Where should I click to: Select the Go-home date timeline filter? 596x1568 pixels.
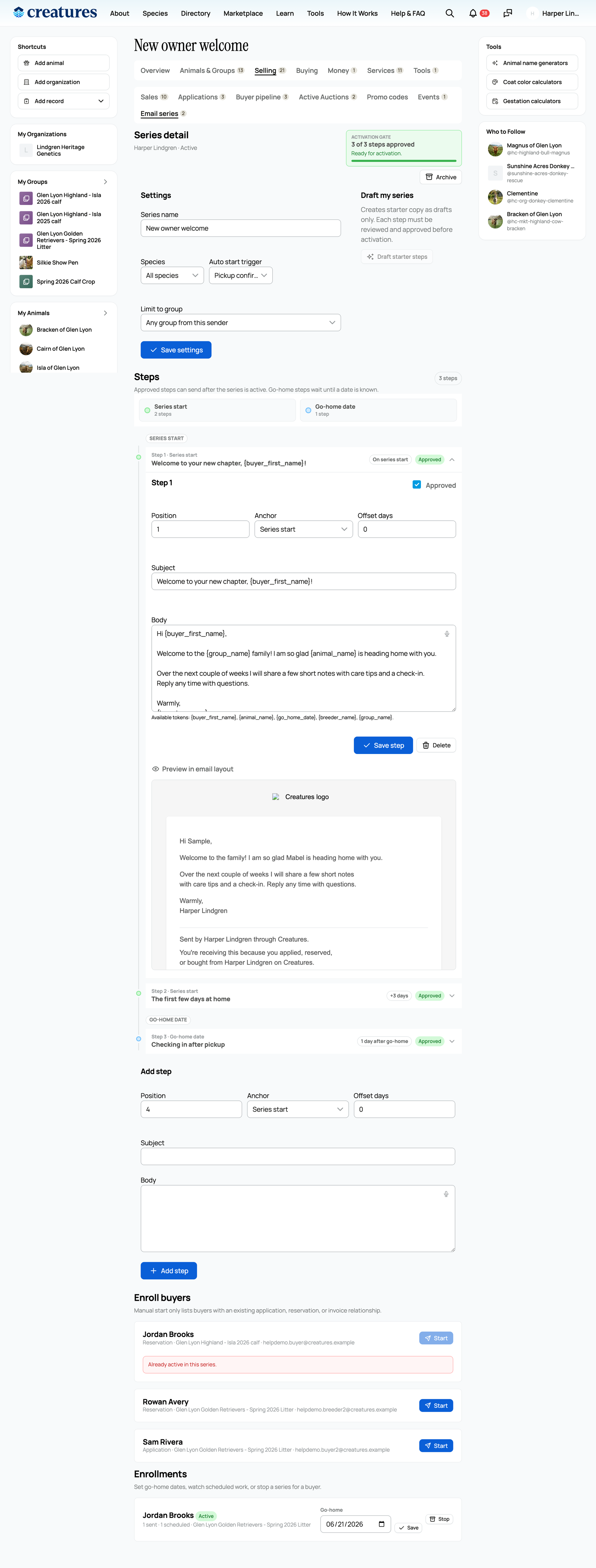click(378, 410)
